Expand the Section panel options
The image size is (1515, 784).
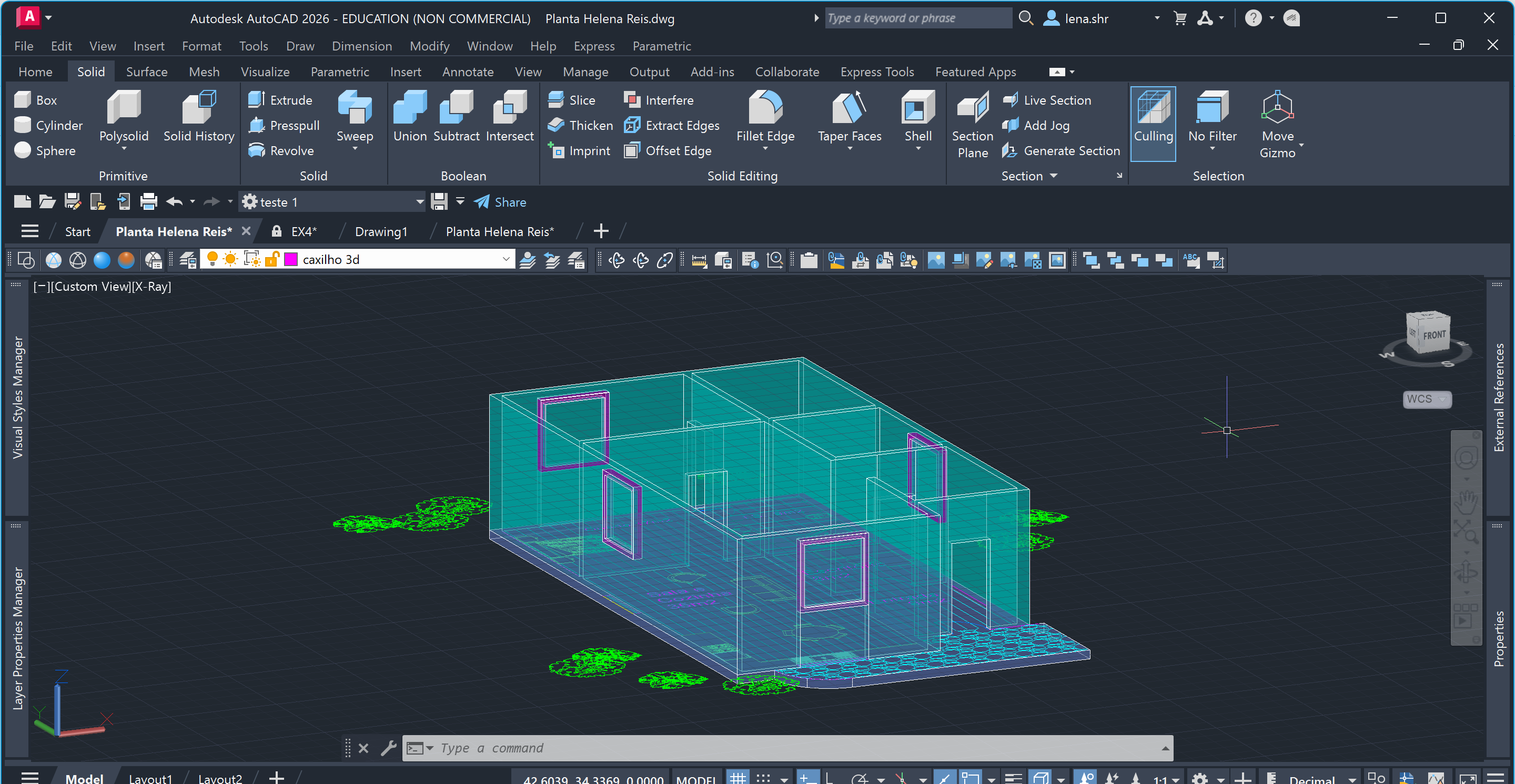(1053, 176)
